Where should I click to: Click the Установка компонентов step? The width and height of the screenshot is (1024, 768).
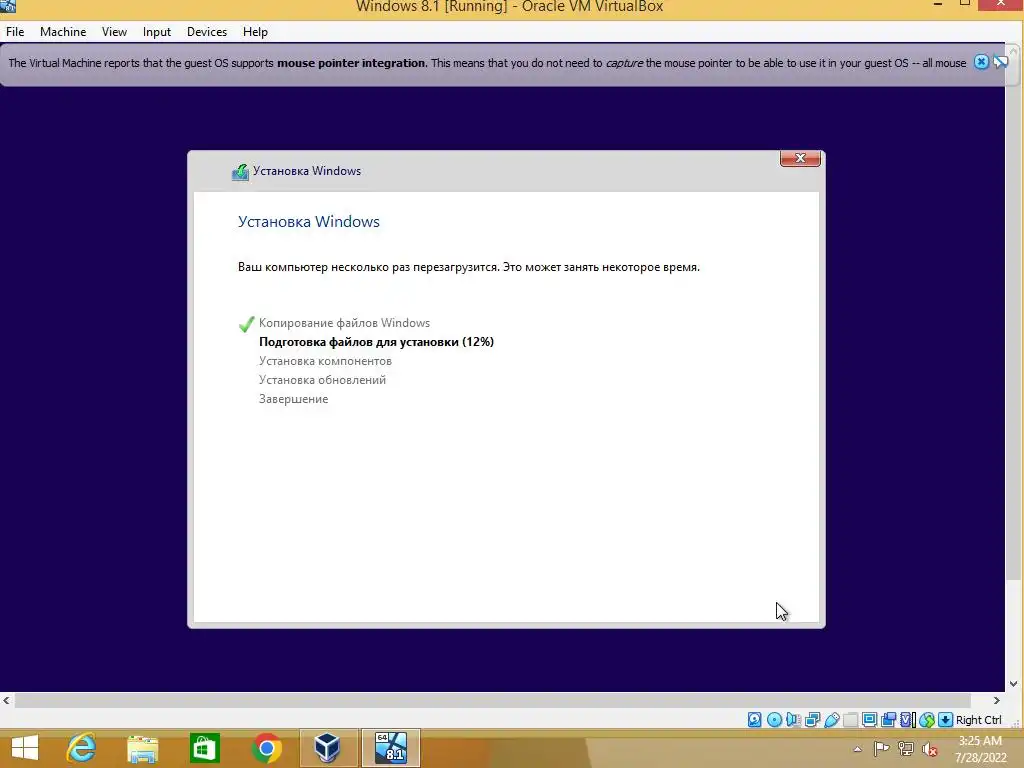325,360
